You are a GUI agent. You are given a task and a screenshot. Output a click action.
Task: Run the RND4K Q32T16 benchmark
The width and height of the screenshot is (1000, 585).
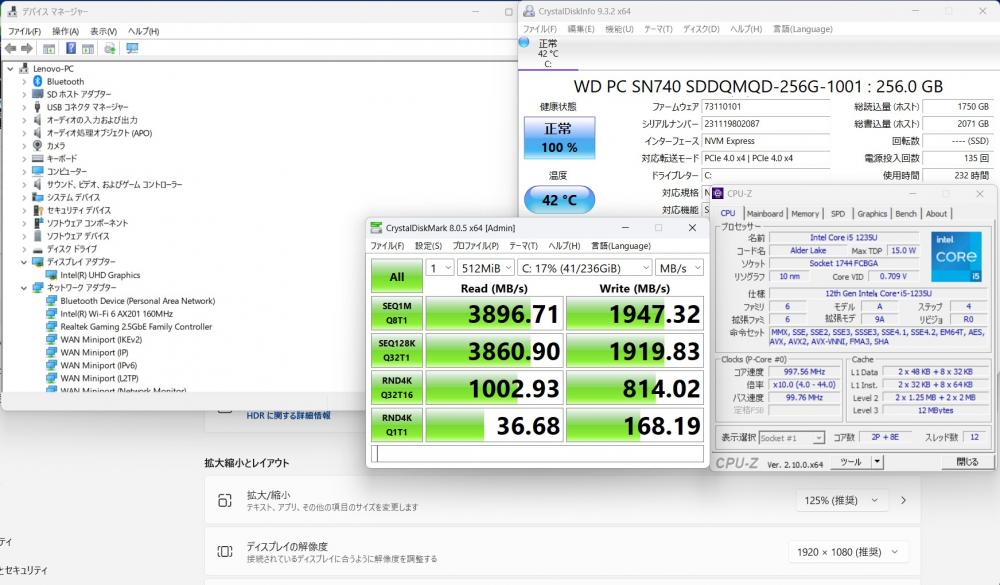coord(397,388)
